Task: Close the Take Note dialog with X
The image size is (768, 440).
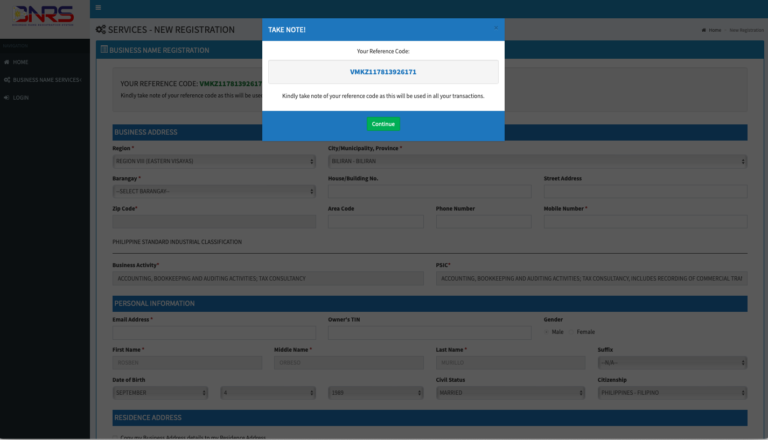Action: point(496,28)
